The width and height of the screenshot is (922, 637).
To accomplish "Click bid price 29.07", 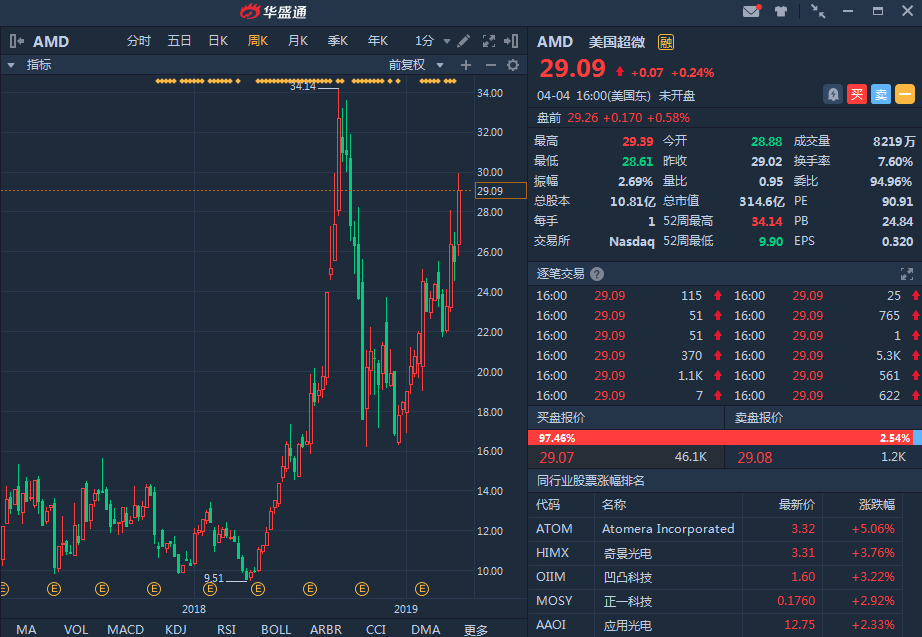I will 556,457.
